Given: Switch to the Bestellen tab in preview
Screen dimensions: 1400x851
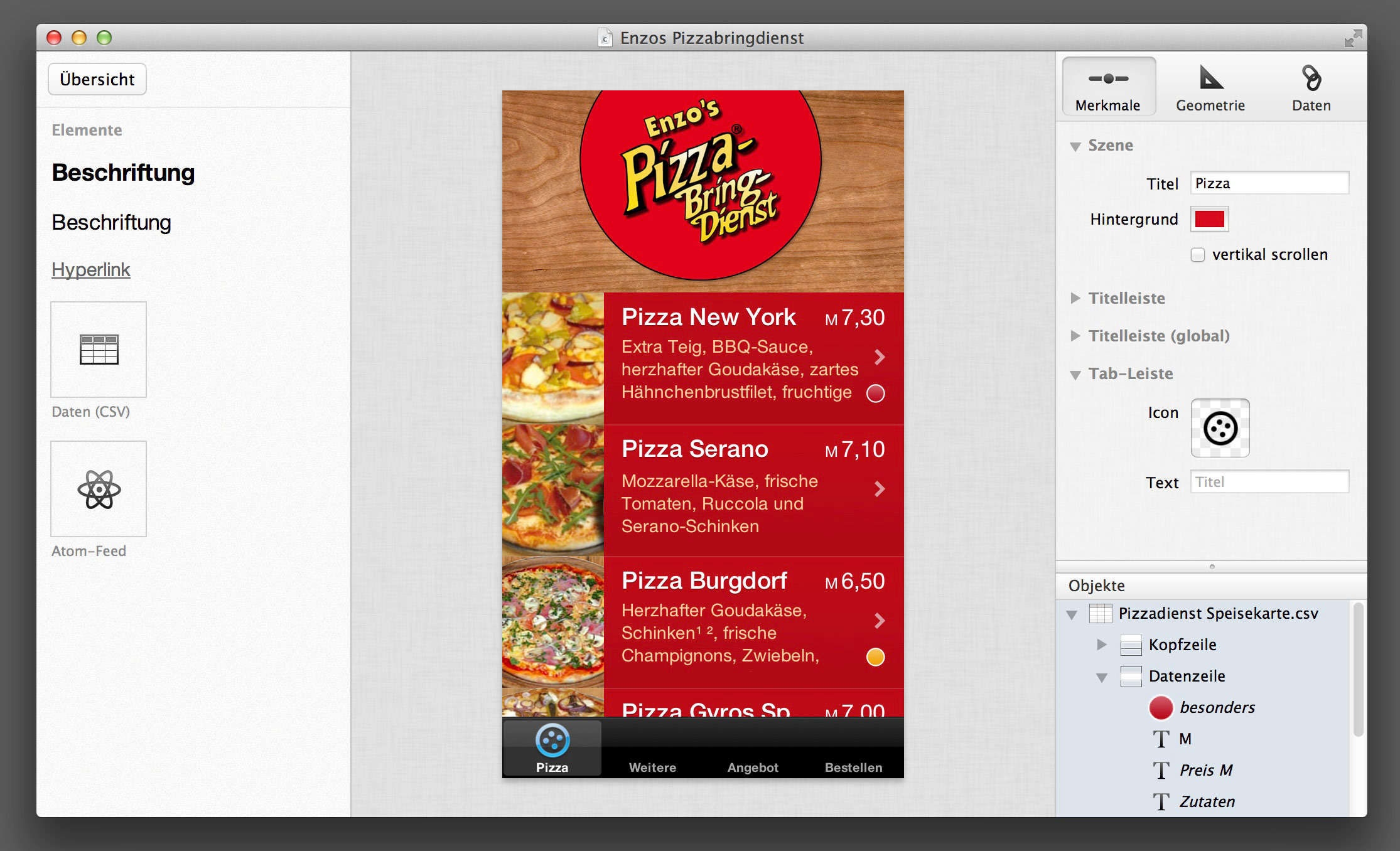Looking at the screenshot, I should (x=853, y=749).
